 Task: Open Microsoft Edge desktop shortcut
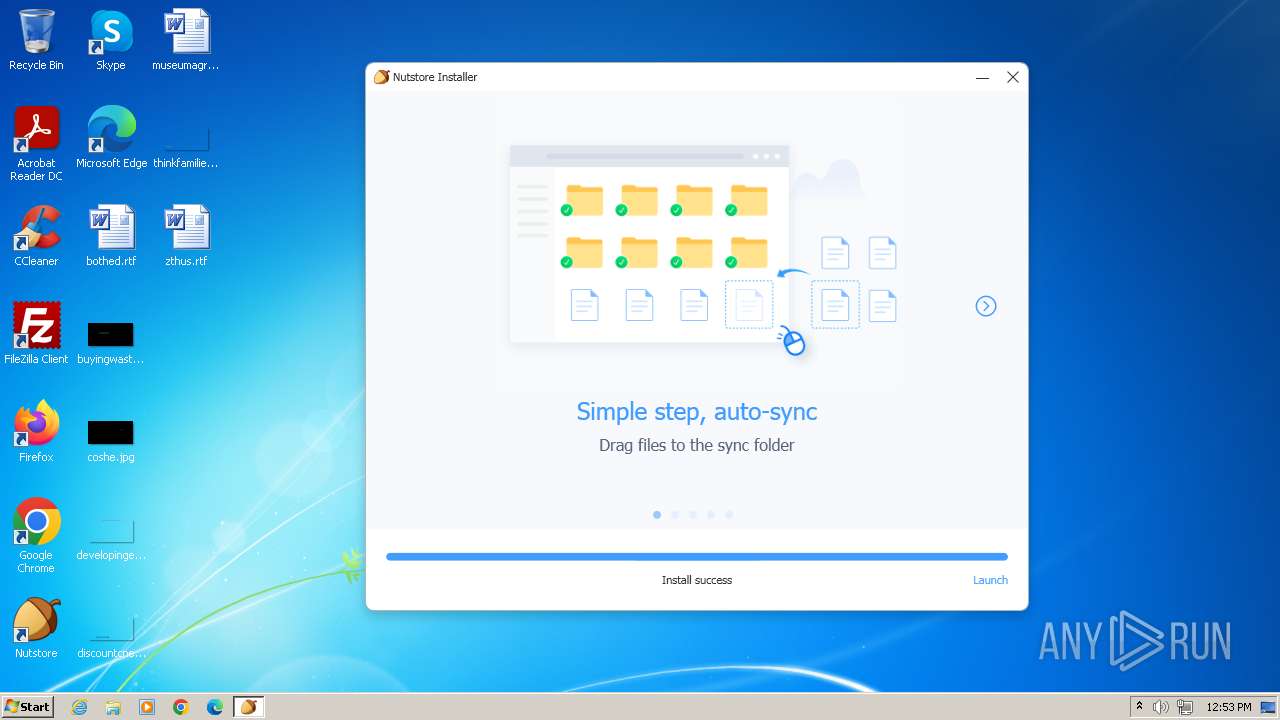(x=111, y=138)
